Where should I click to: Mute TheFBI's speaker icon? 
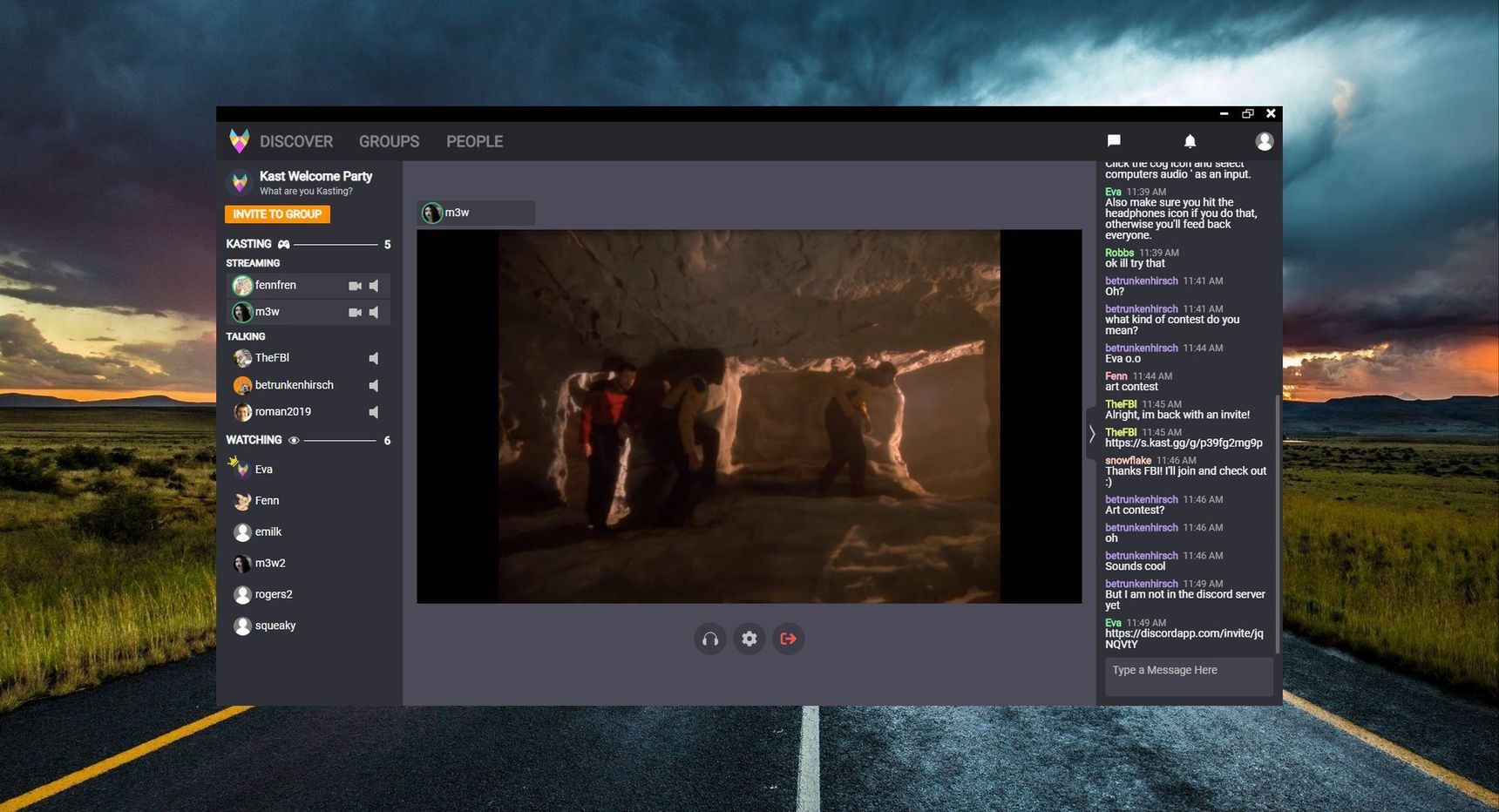point(374,358)
